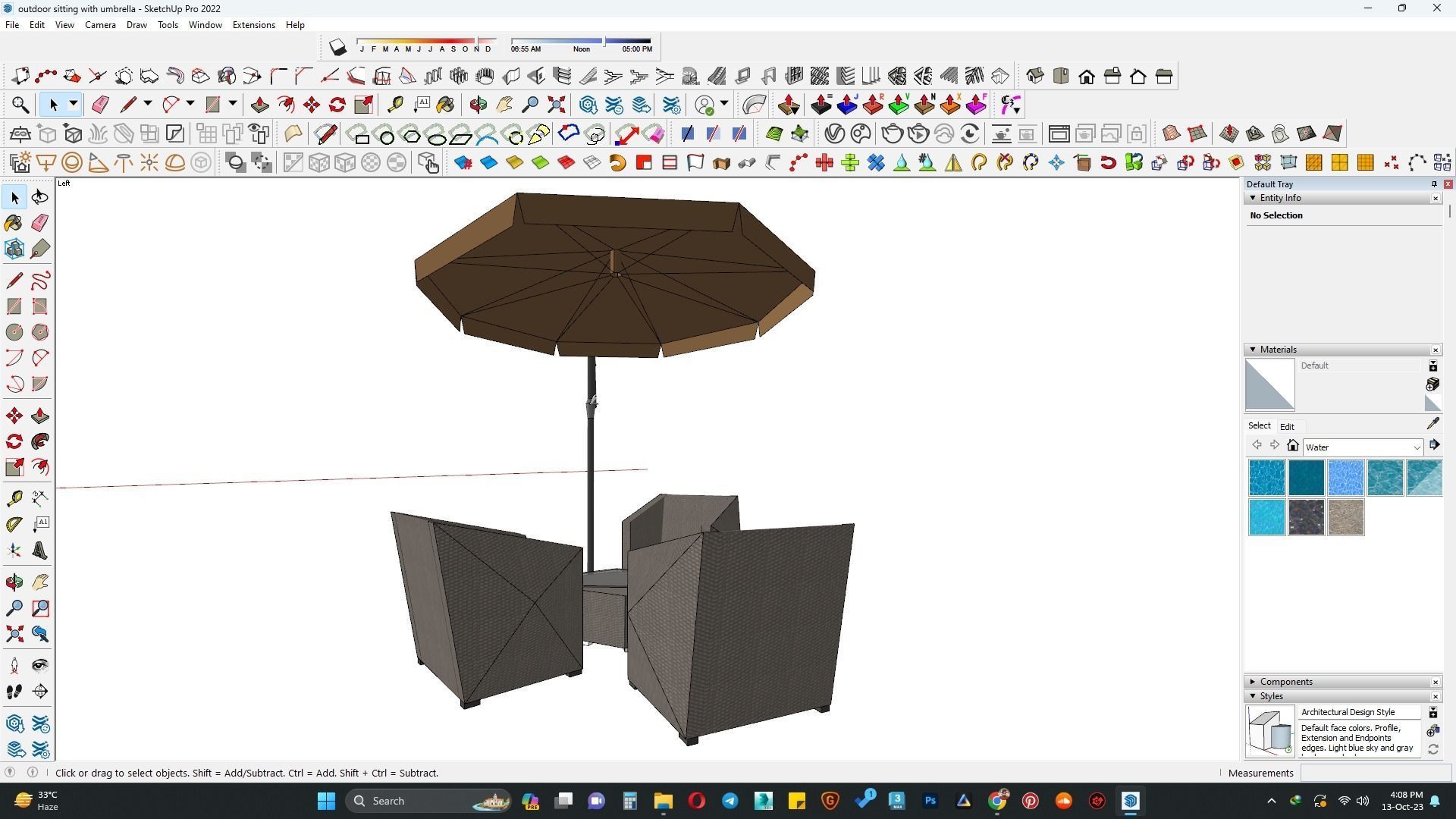Pick the dark teal water swatch
This screenshot has width=1456, height=819.
(x=1306, y=478)
